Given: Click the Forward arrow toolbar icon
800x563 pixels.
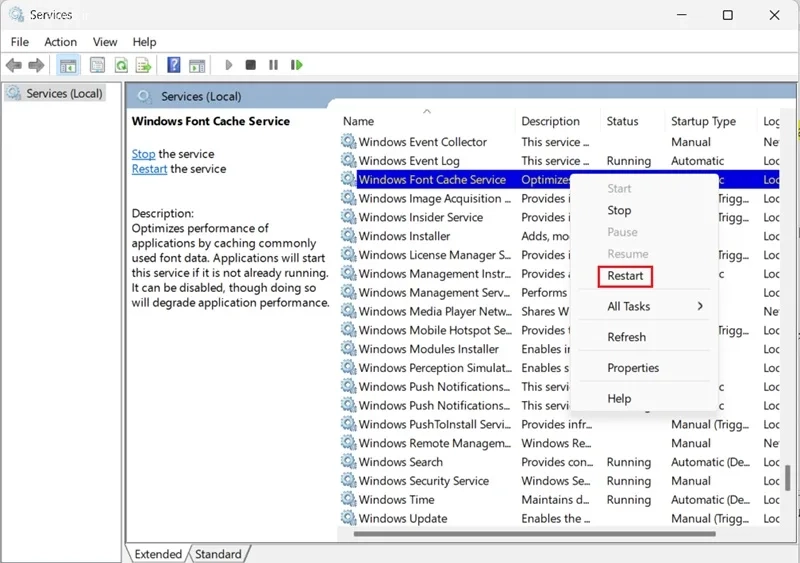Looking at the screenshot, I should (36, 65).
